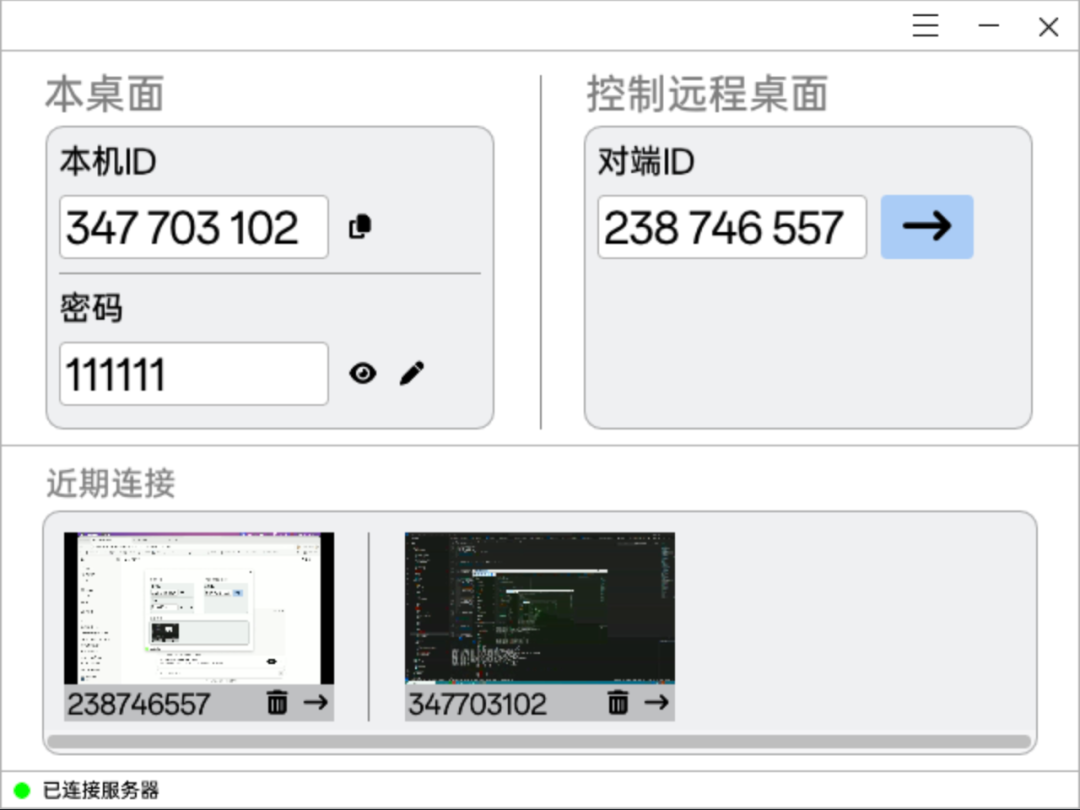Select the 控制远程桌面 section header
The height and width of the screenshot is (810, 1080).
click(706, 95)
